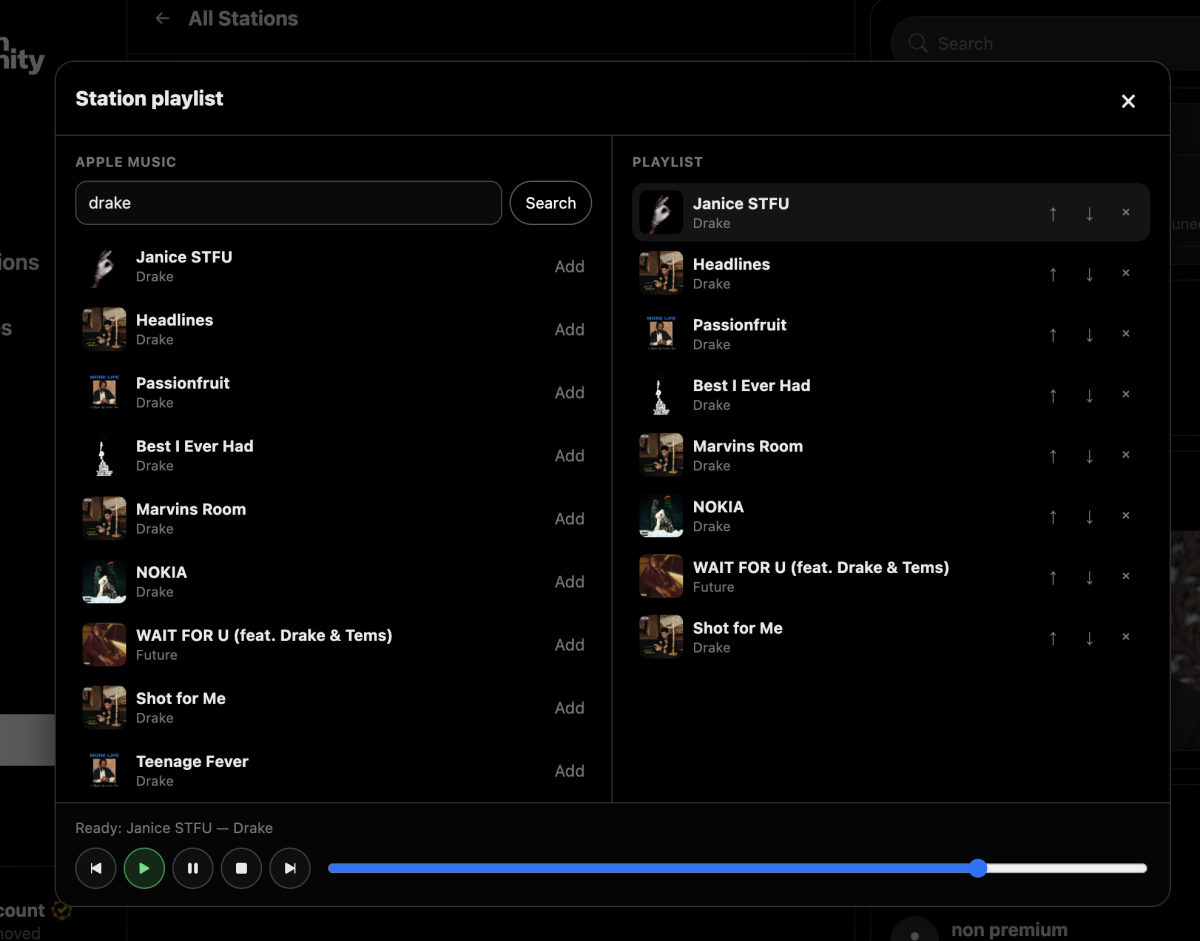1200x941 pixels.
Task: Remove Janice STFU from playlist
Action: pos(1125,213)
